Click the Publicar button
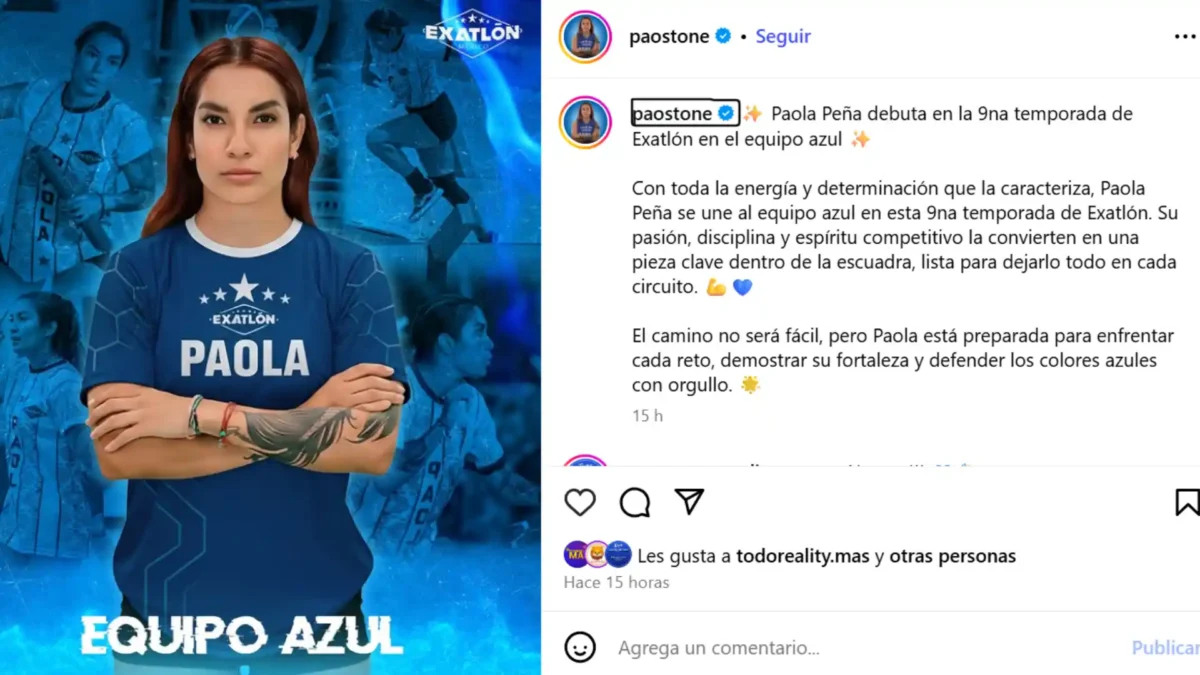The image size is (1200, 675). click(x=1165, y=648)
